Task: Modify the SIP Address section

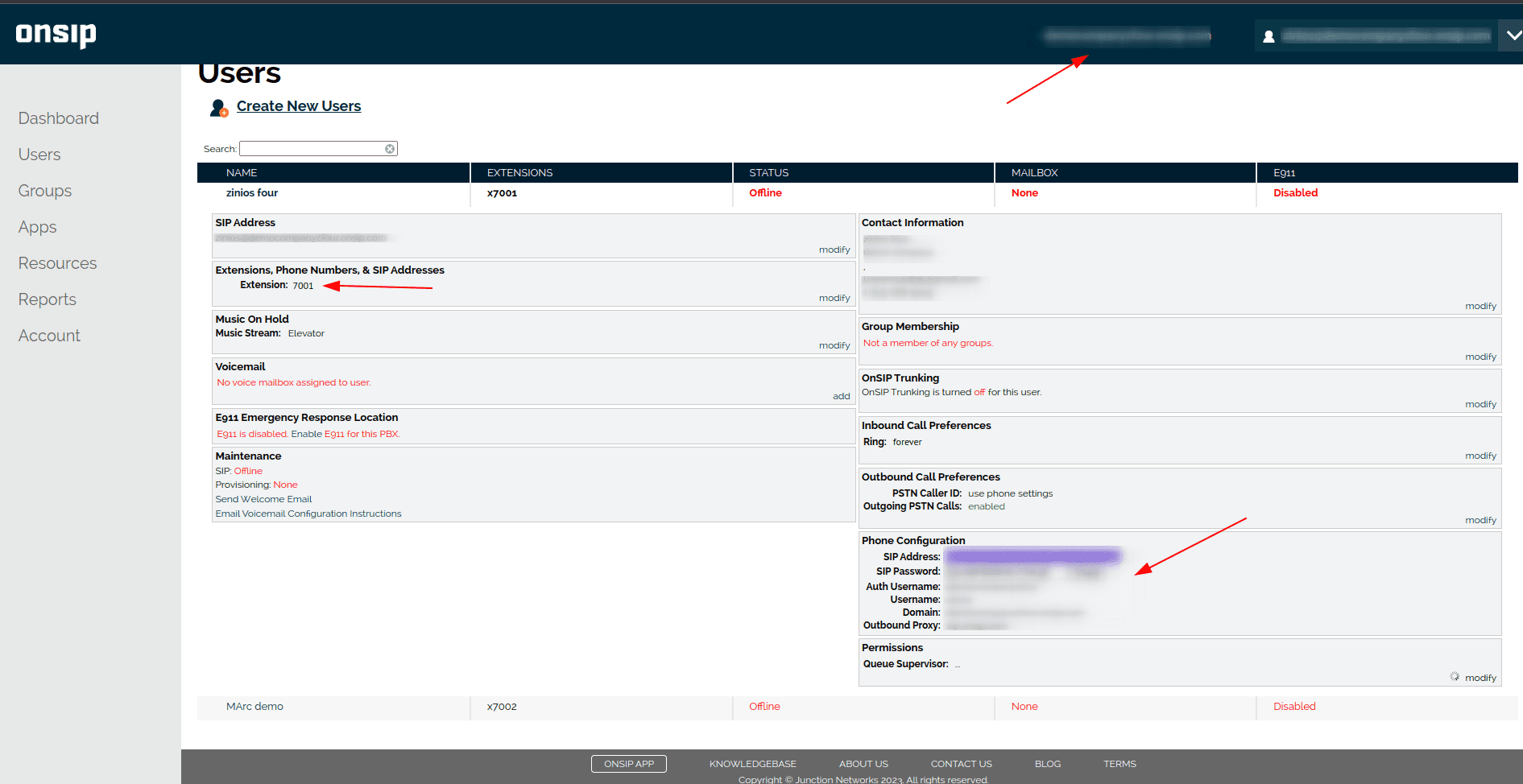Action: 834,250
